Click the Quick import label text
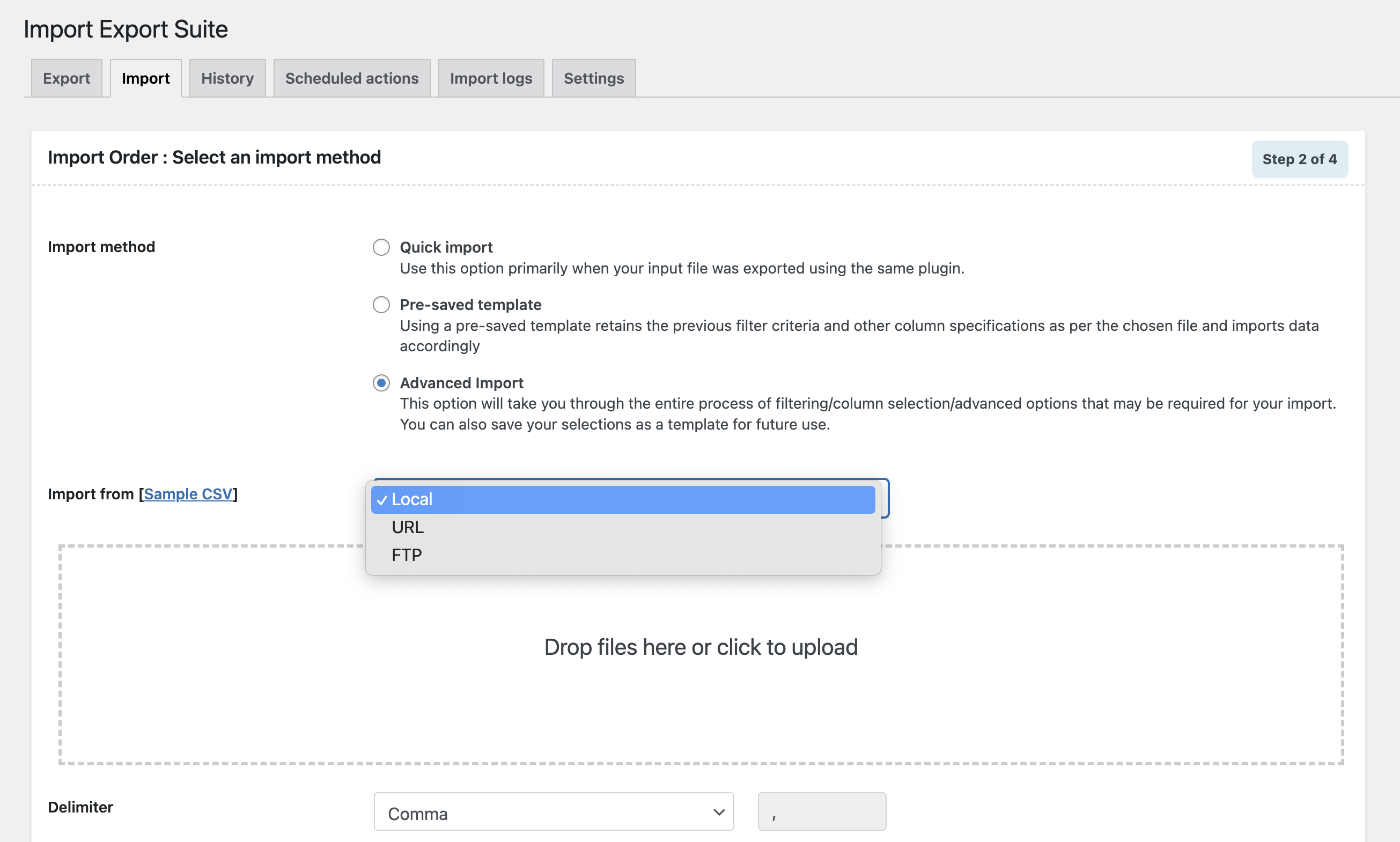Viewport: 1400px width, 842px height. [446, 247]
